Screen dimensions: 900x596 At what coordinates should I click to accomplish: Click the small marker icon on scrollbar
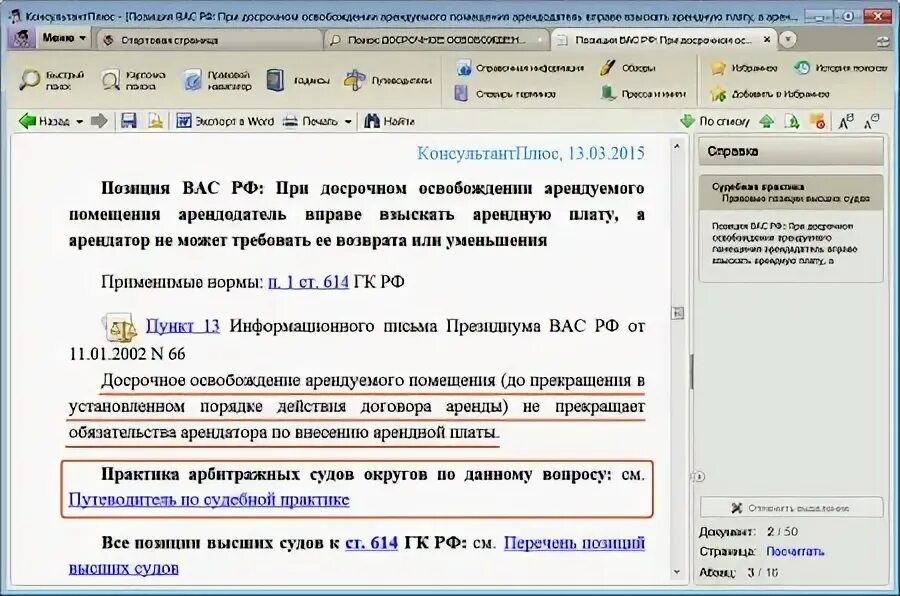(x=678, y=314)
